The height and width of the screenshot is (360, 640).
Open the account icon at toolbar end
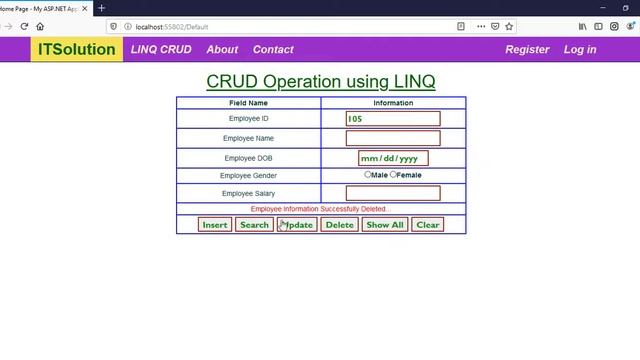tap(631, 27)
